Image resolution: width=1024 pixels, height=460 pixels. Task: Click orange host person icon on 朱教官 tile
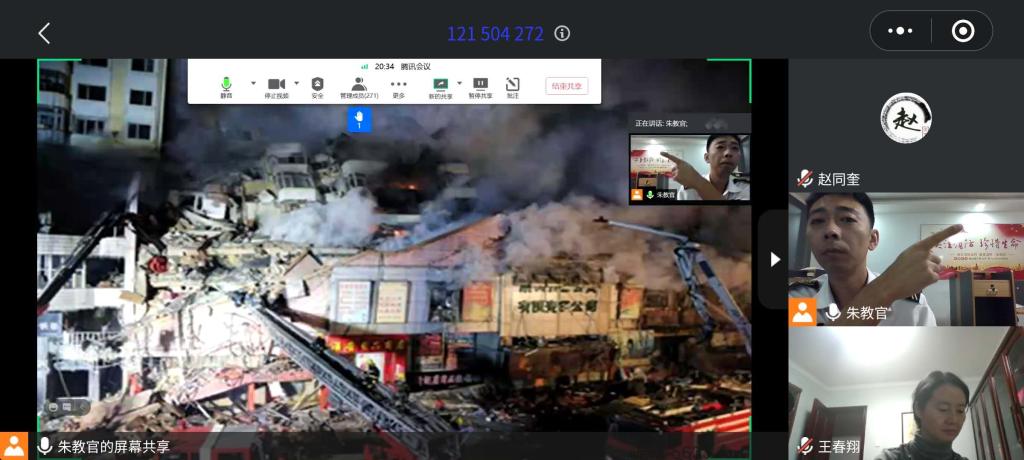click(803, 312)
